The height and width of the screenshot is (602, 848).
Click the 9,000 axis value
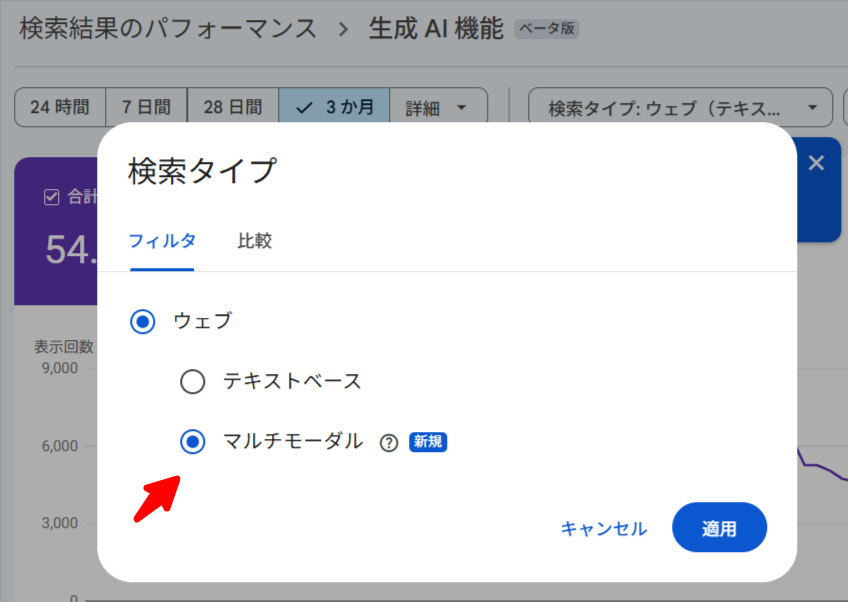[x=59, y=368]
